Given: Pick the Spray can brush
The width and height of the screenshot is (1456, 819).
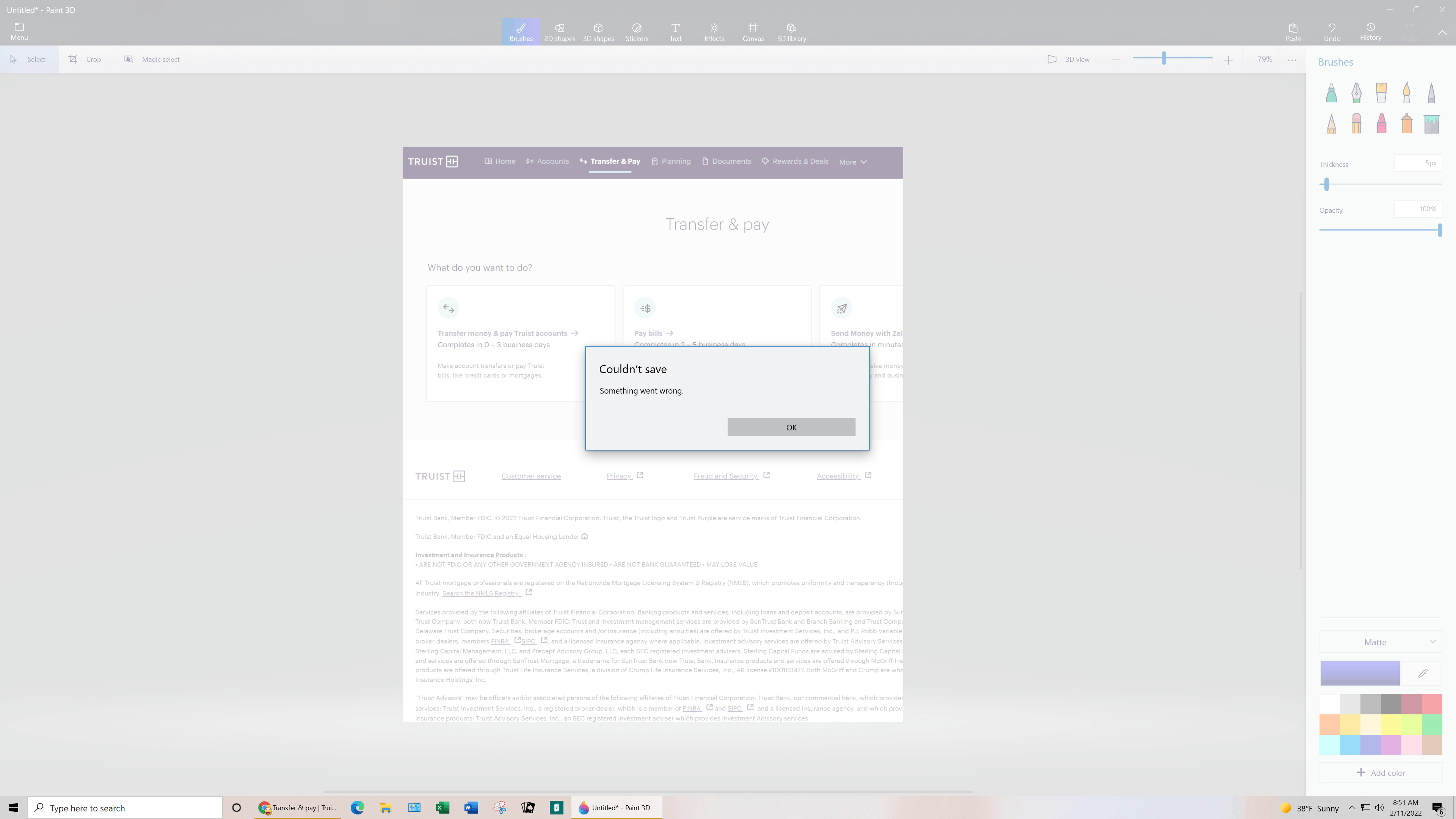Looking at the screenshot, I should (x=1406, y=124).
